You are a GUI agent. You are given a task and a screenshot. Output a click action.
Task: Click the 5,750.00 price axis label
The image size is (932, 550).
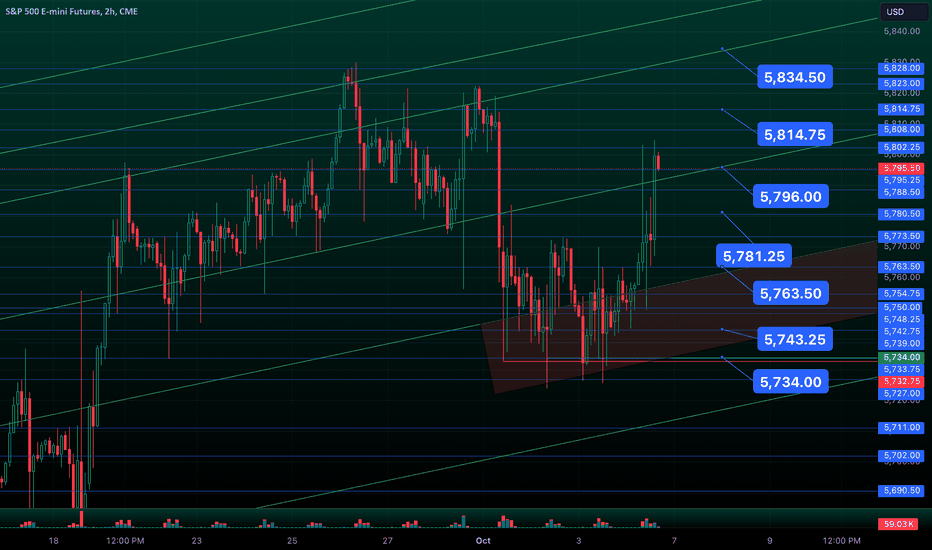pos(901,308)
